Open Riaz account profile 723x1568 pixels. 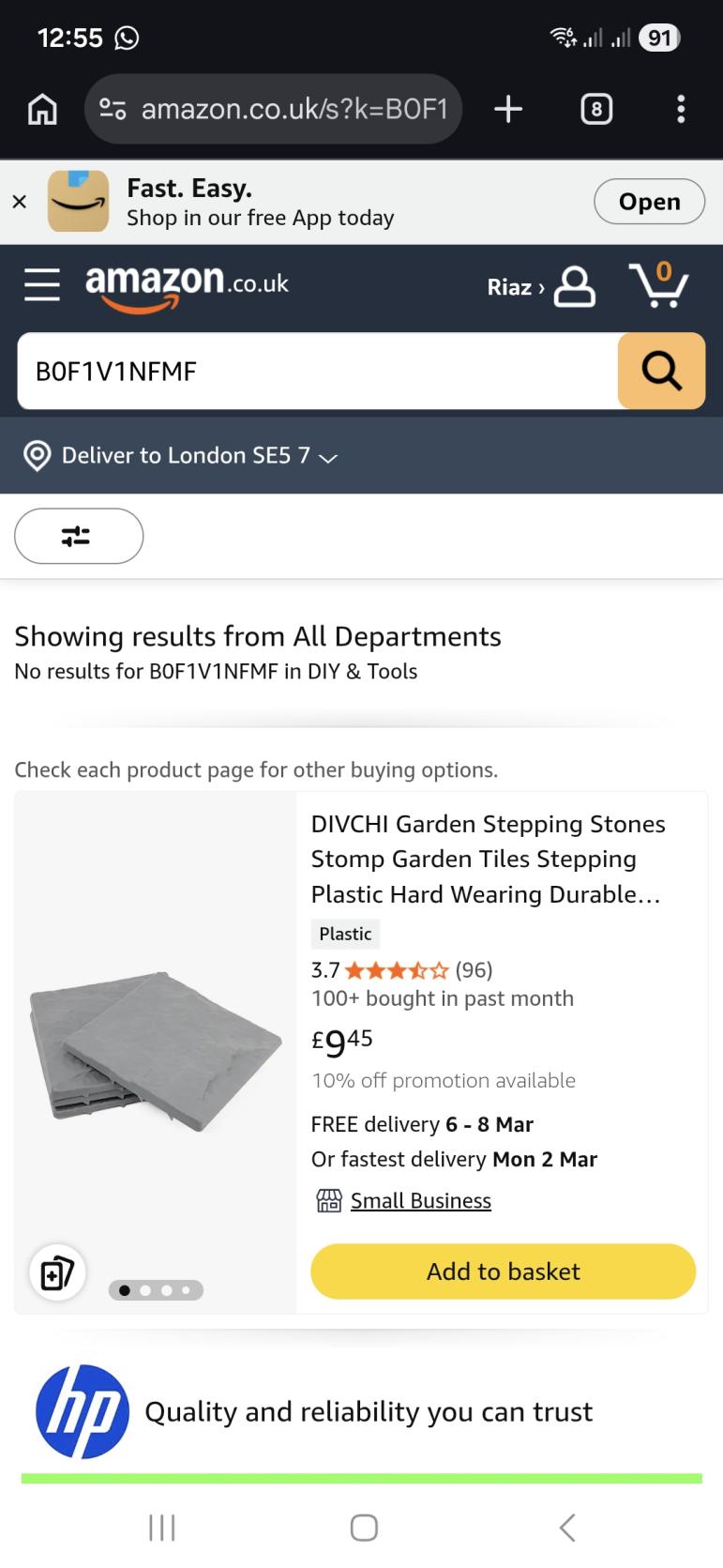coord(541,286)
